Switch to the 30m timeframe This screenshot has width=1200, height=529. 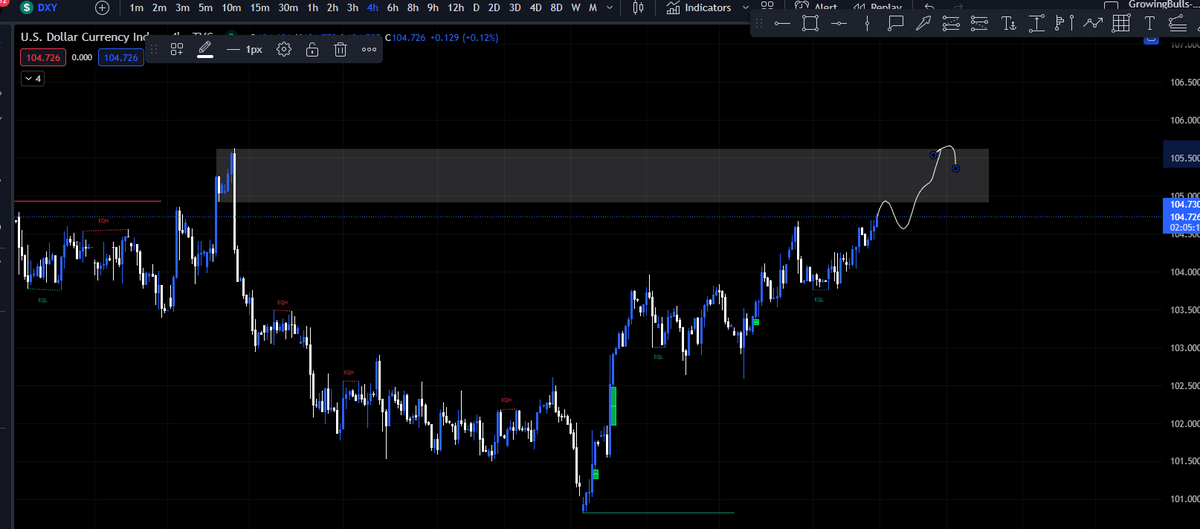click(290, 8)
